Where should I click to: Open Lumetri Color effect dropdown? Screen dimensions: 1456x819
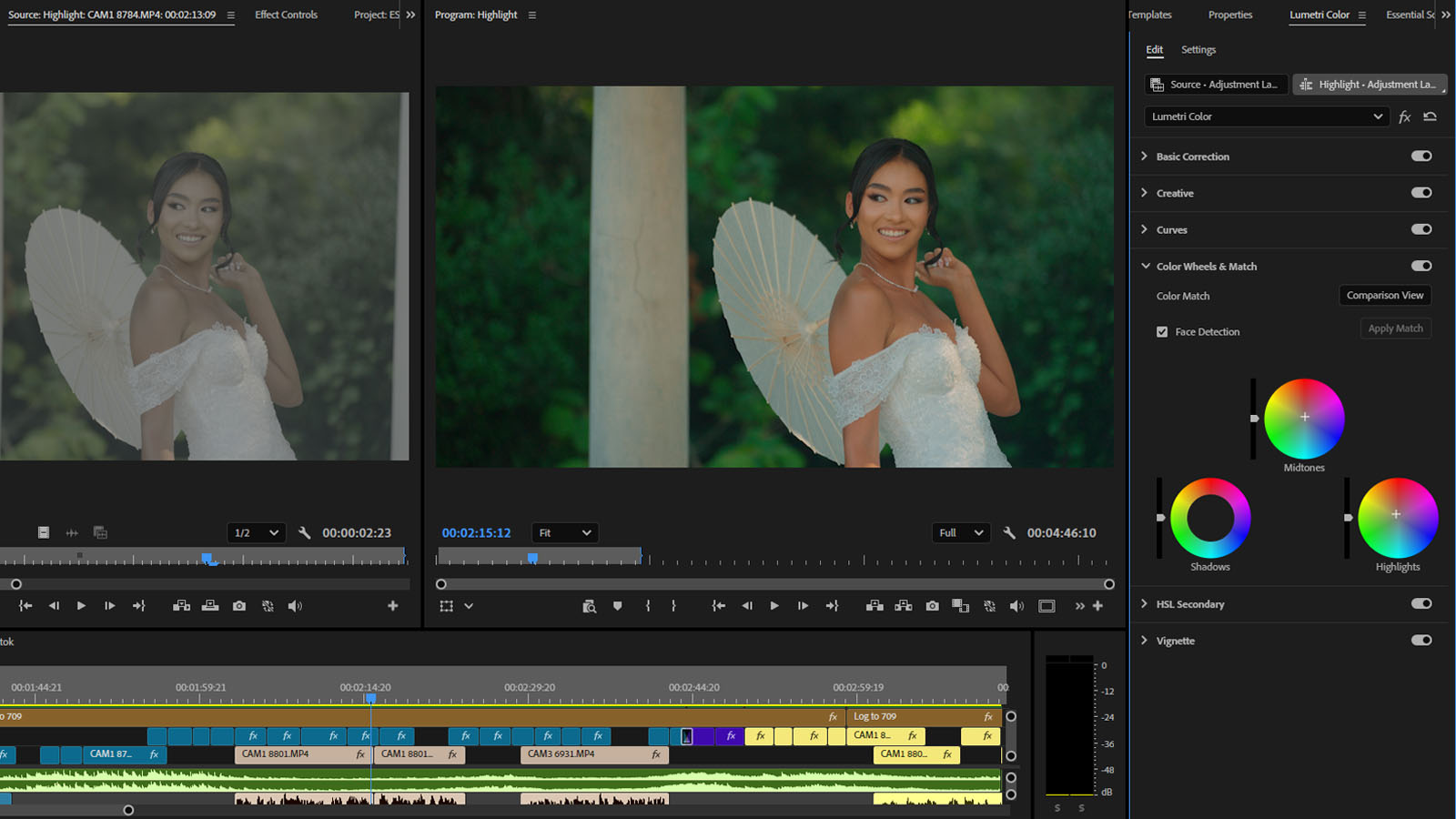(1266, 116)
